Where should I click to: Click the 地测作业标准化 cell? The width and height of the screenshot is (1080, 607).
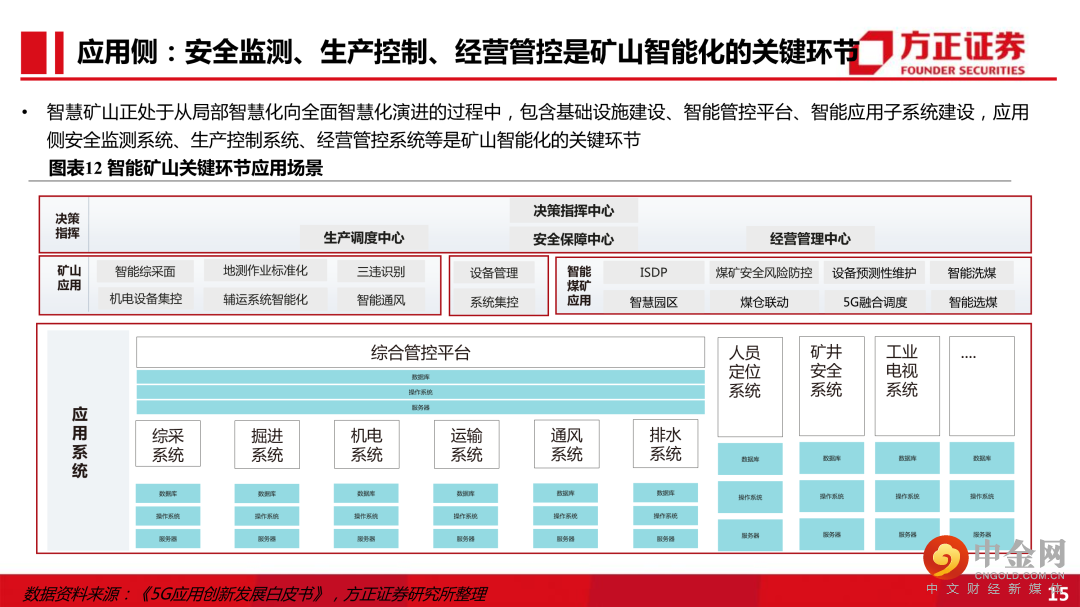coord(265,271)
